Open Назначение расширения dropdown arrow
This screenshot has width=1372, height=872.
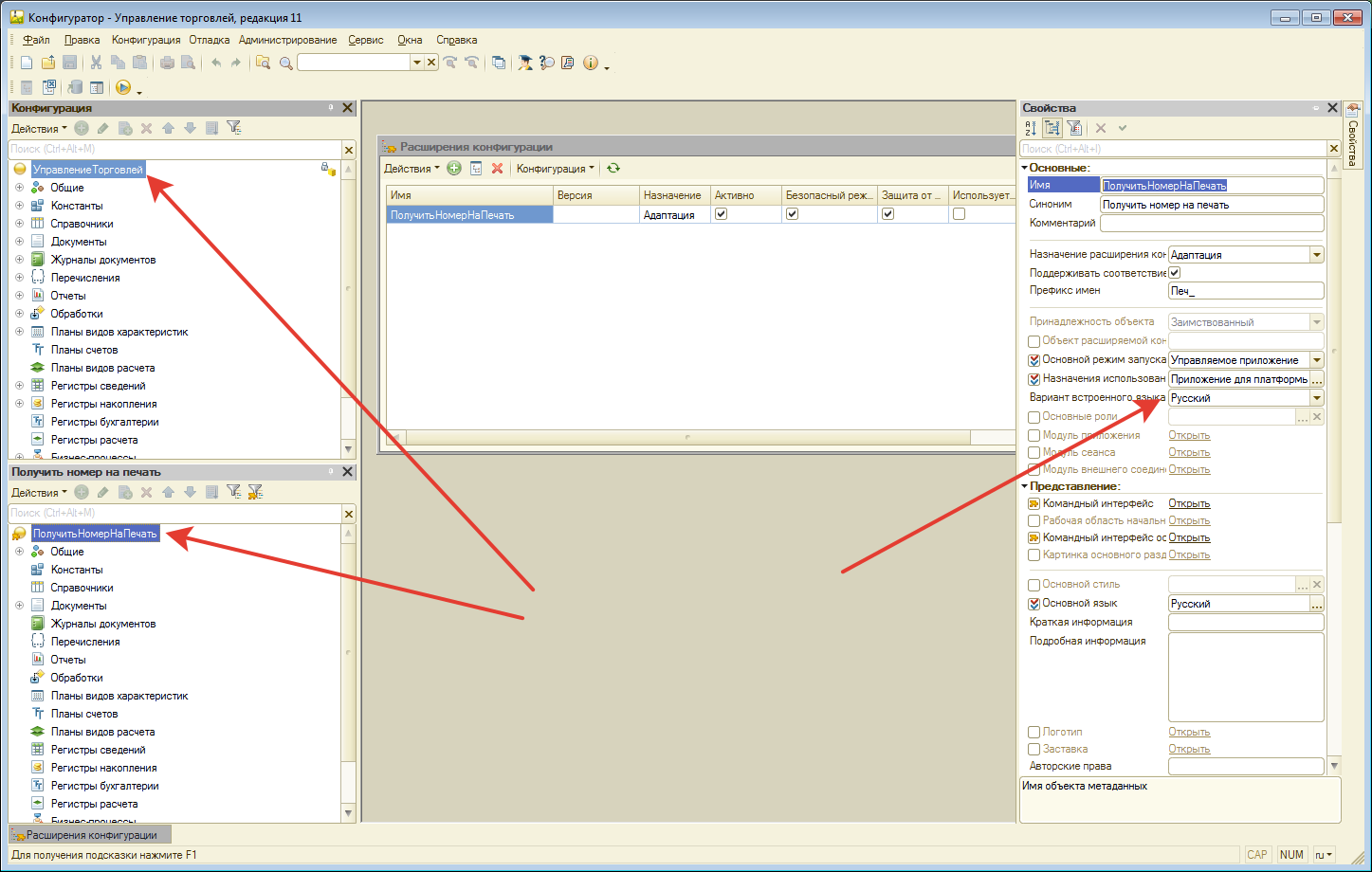pos(1316,255)
